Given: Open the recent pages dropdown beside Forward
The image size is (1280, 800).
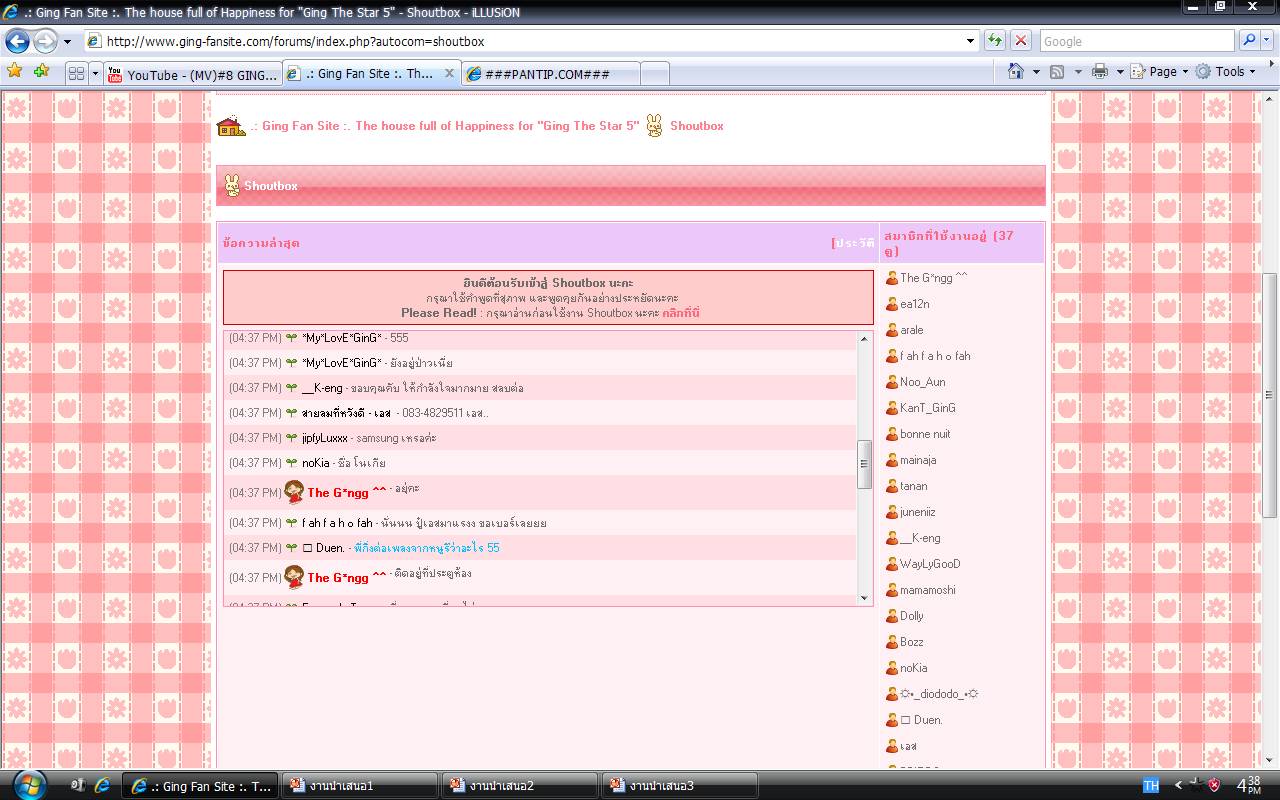Looking at the screenshot, I should (67, 42).
